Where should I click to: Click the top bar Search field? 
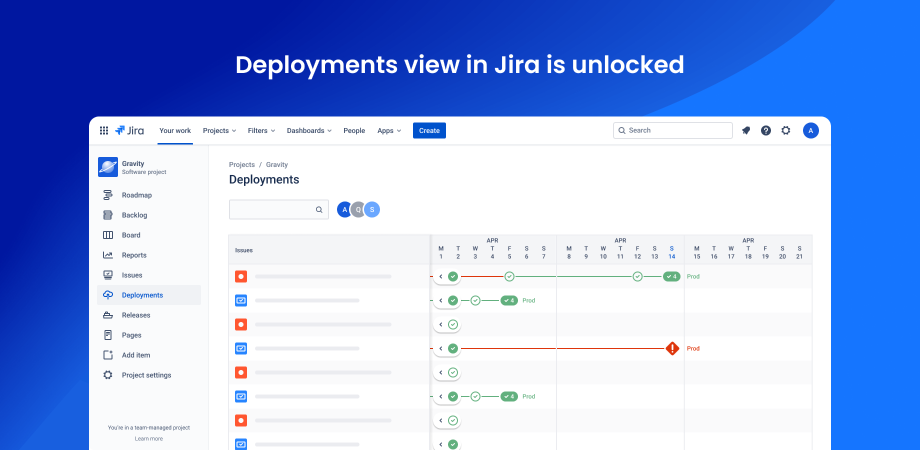click(x=673, y=130)
